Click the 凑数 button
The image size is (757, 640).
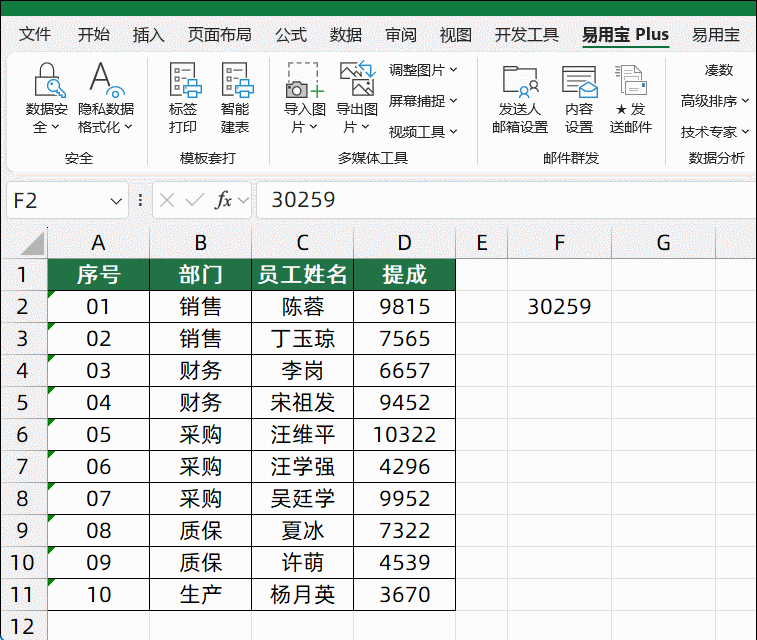tap(718, 70)
